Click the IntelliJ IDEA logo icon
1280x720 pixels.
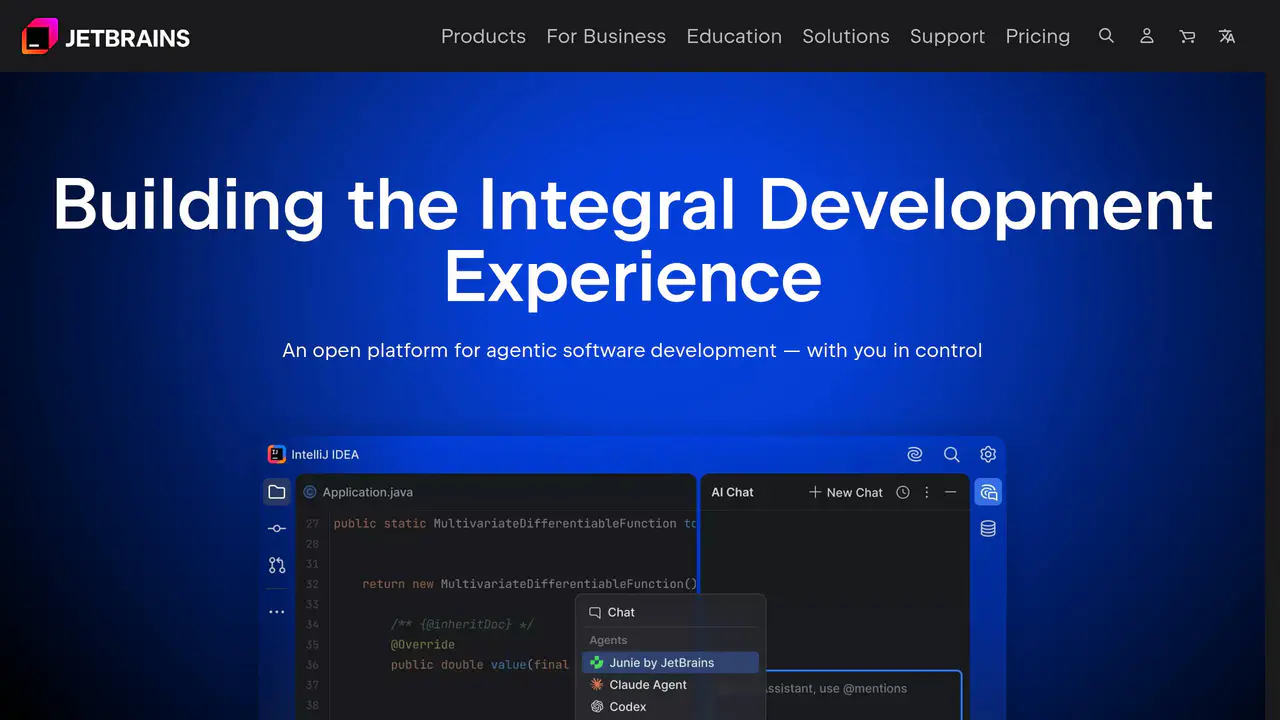tap(277, 454)
